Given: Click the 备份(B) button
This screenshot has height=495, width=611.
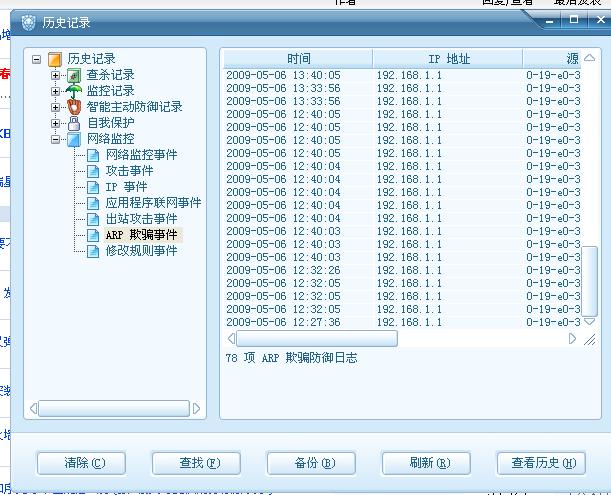Looking at the screenshot, I should (311, 463).
